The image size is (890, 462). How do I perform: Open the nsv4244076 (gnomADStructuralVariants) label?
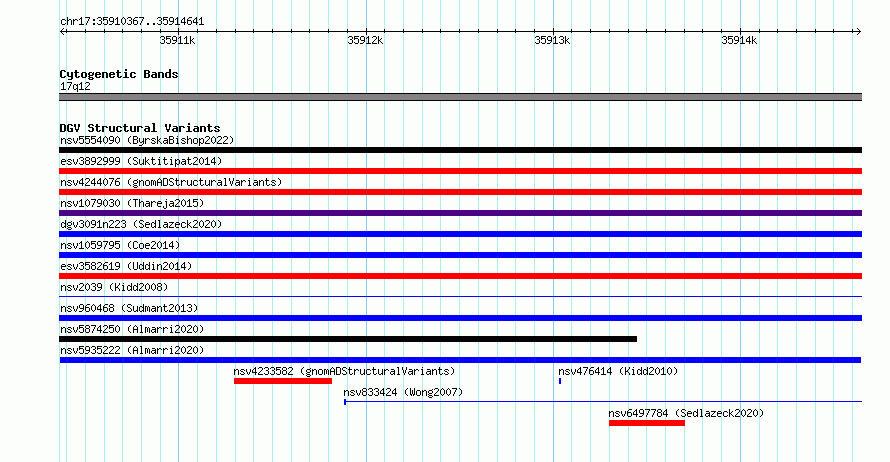(171, 182)
